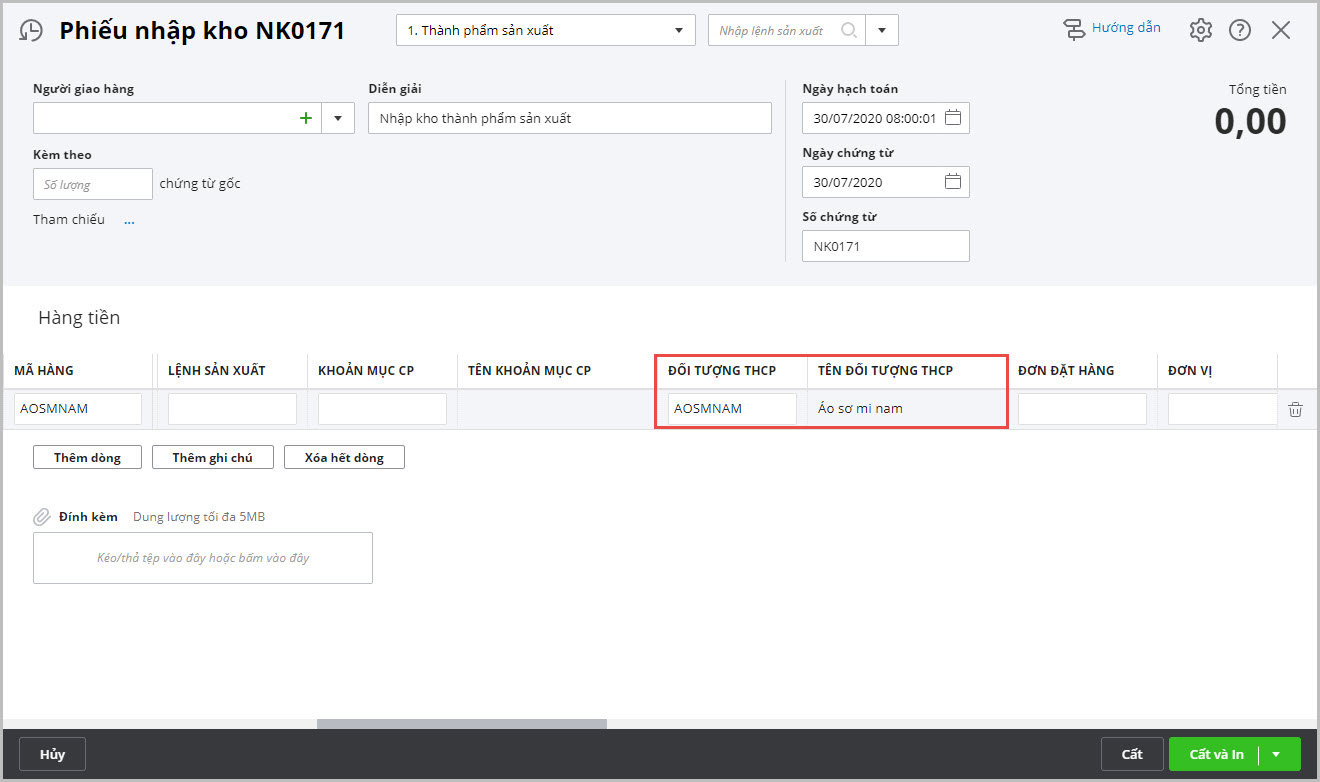Open the settings gear icon
The width and height of the screenshot is (1320, 782).
pos(1200,30)
